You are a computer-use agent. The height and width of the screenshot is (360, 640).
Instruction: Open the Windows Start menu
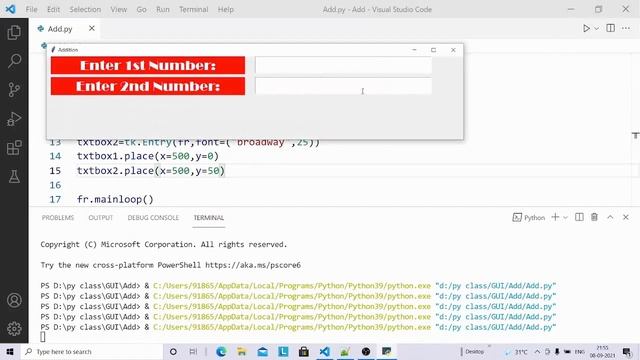pos(10,351)
